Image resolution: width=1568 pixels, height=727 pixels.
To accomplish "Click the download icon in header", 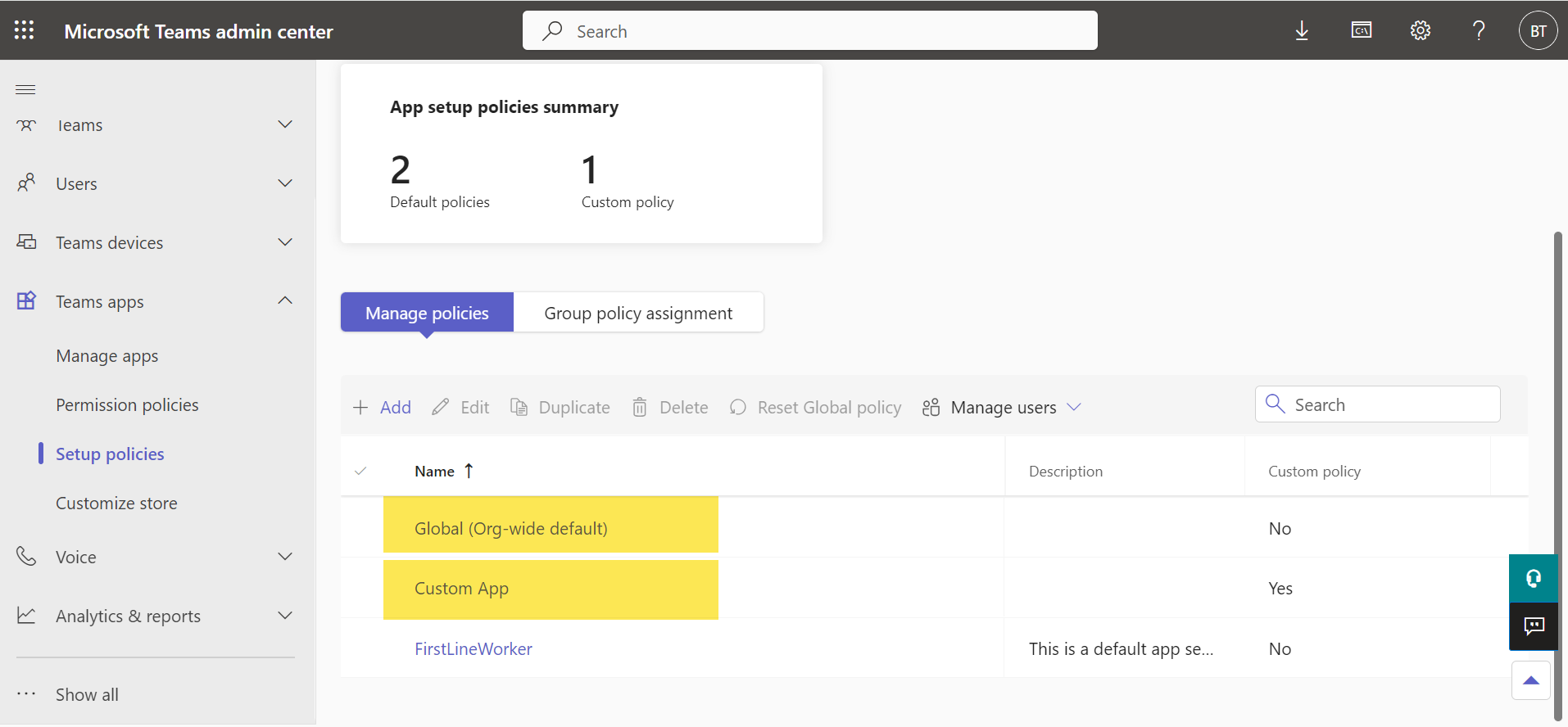I will tap(1302, 31).
